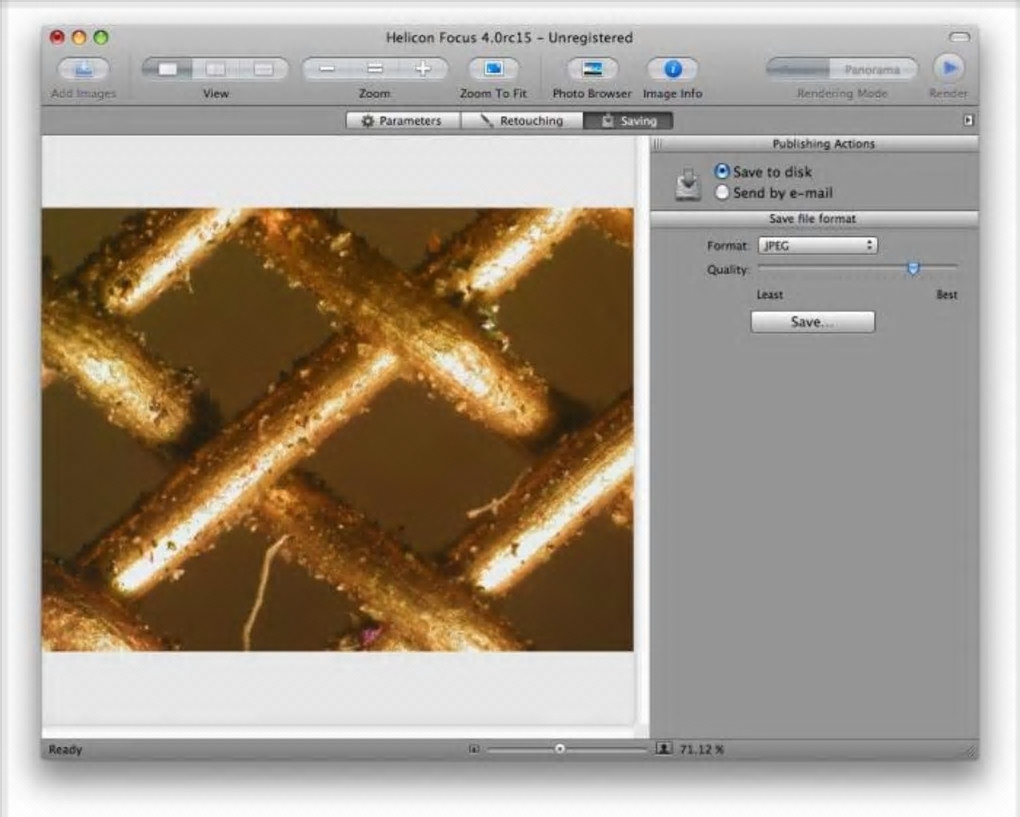Switch to the Parameters tab
Screen dimensions: 1020x817
tap(402, 121)
